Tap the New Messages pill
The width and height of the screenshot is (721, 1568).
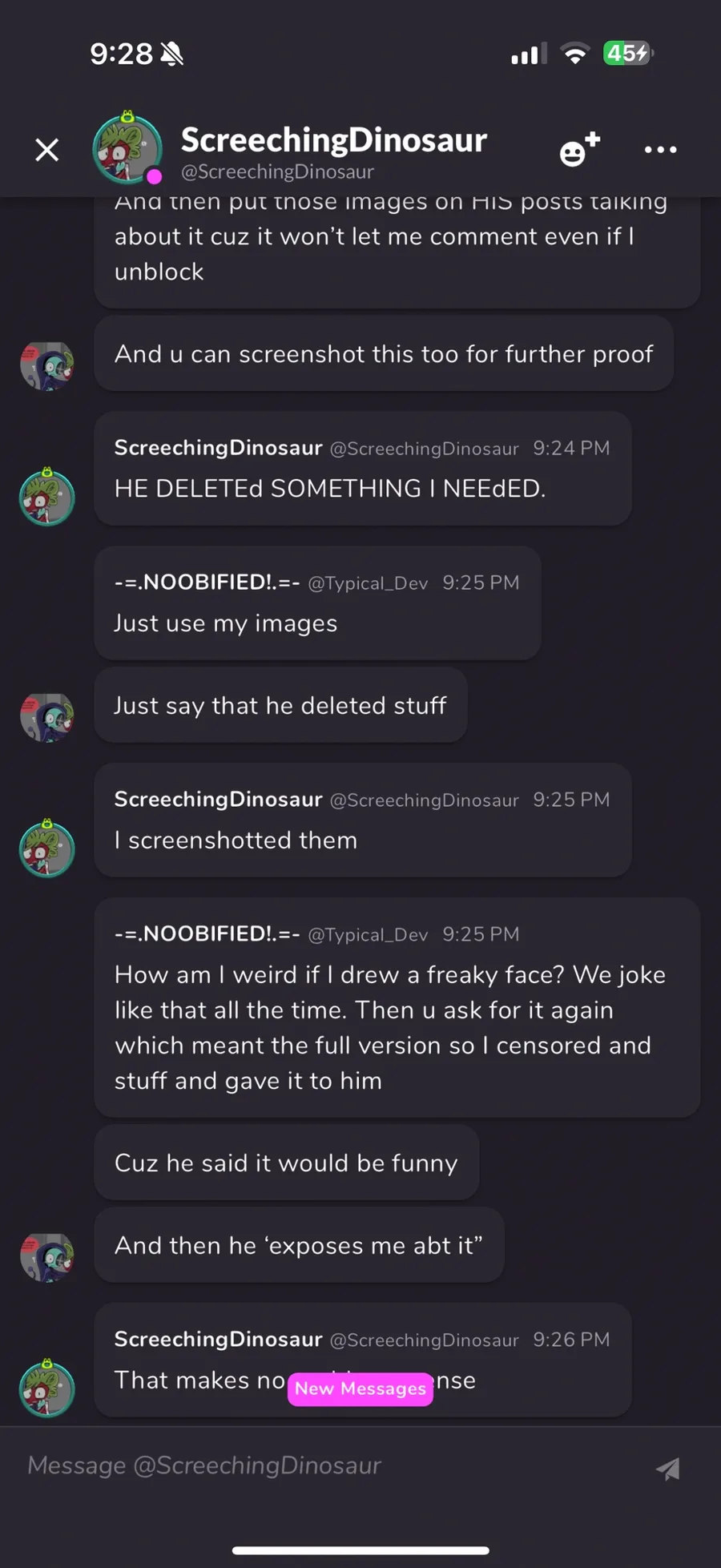360,1389
